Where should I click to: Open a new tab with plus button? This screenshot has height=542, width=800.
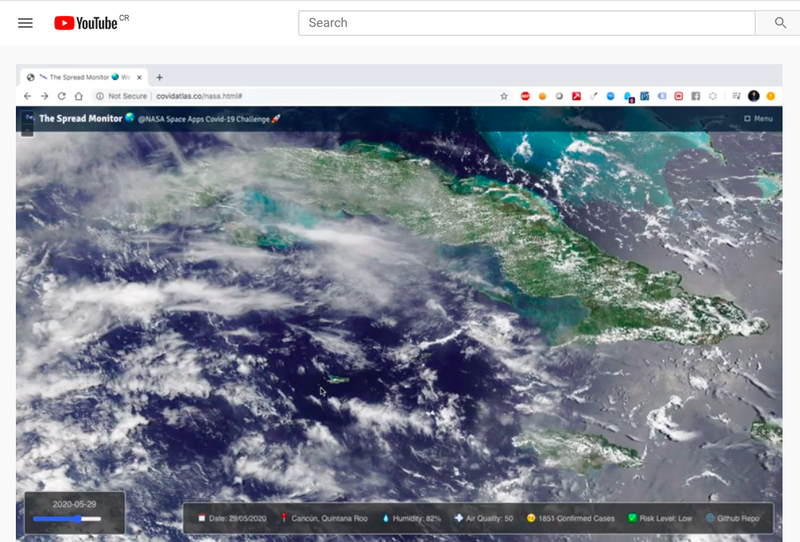pyautogui.click(x=159, y=77)
